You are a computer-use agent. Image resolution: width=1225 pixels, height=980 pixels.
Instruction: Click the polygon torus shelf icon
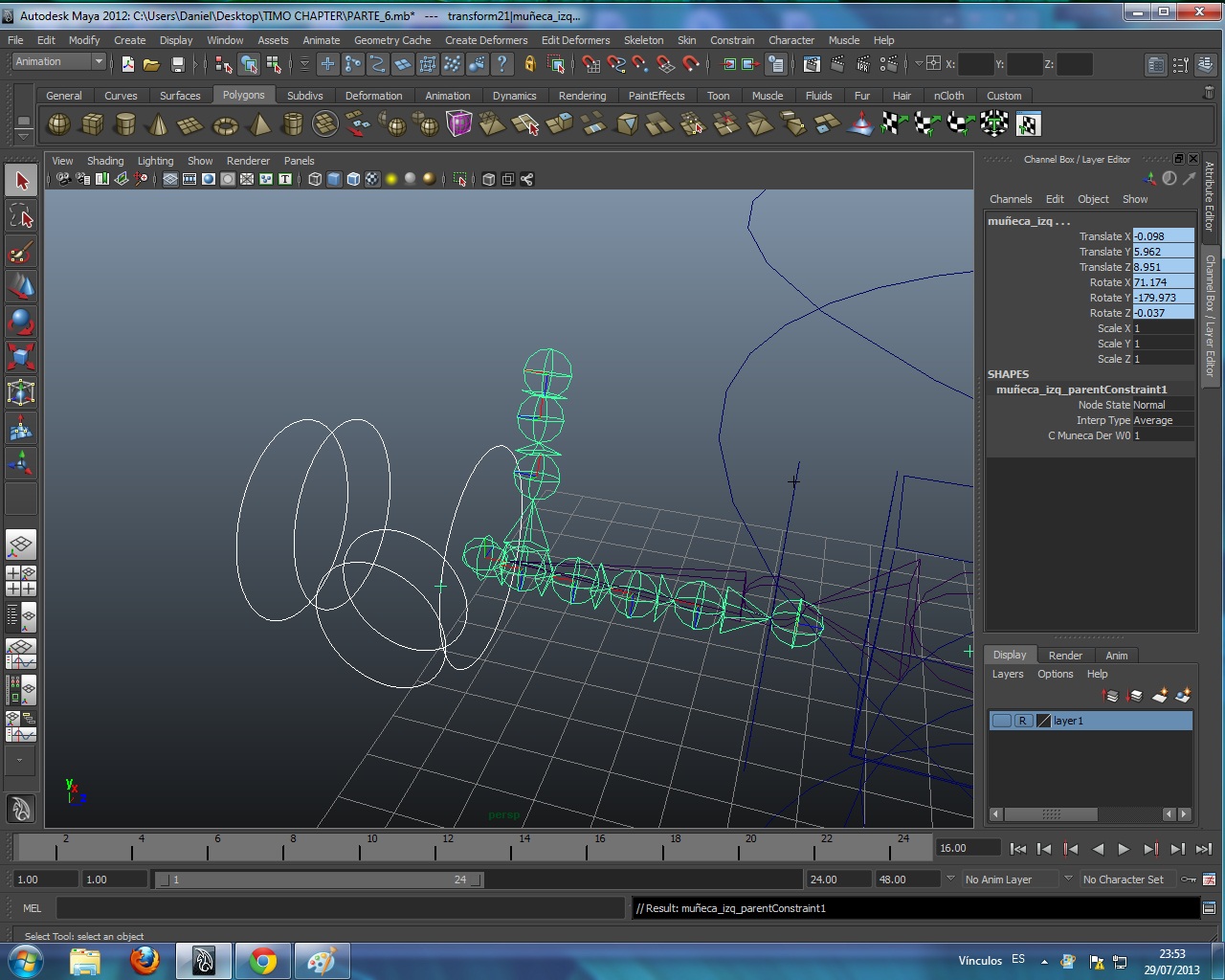pos(225,124)
